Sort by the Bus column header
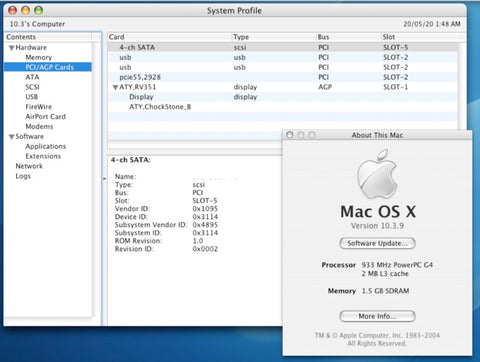The width and height of the screenshot is (480, 362). [348, 37]
